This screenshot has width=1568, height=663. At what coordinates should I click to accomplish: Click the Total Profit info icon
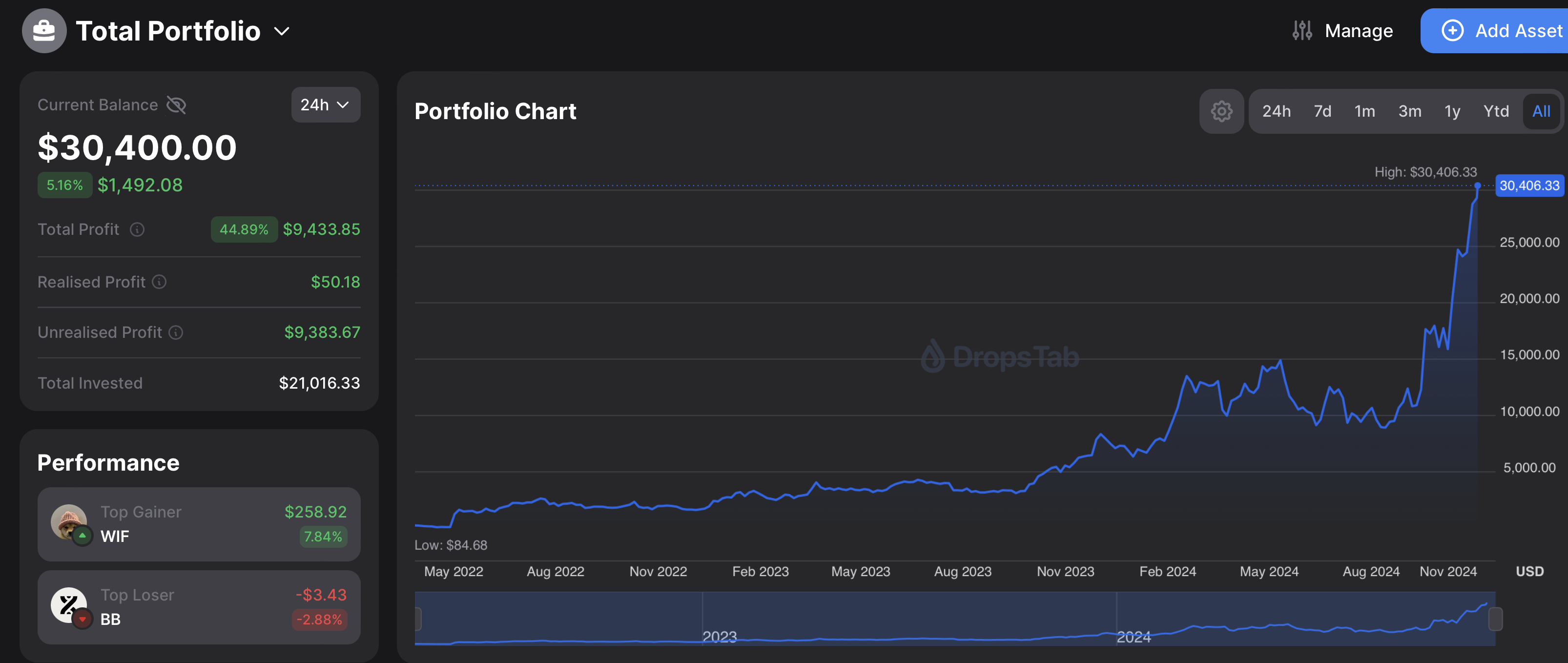138,229
